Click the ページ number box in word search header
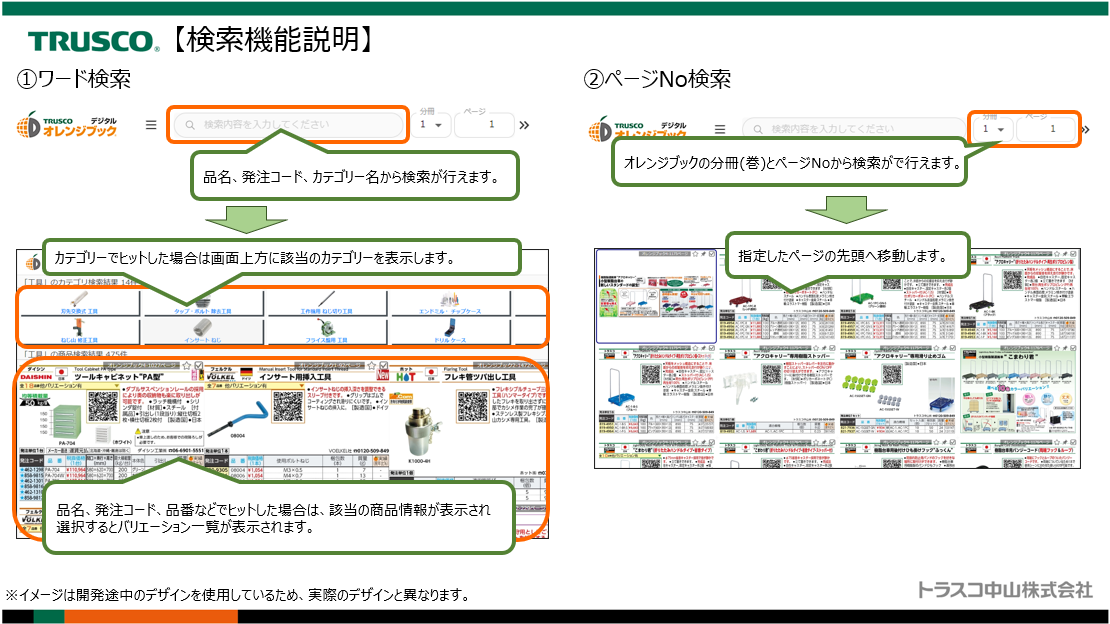 [x=484, y=125]
